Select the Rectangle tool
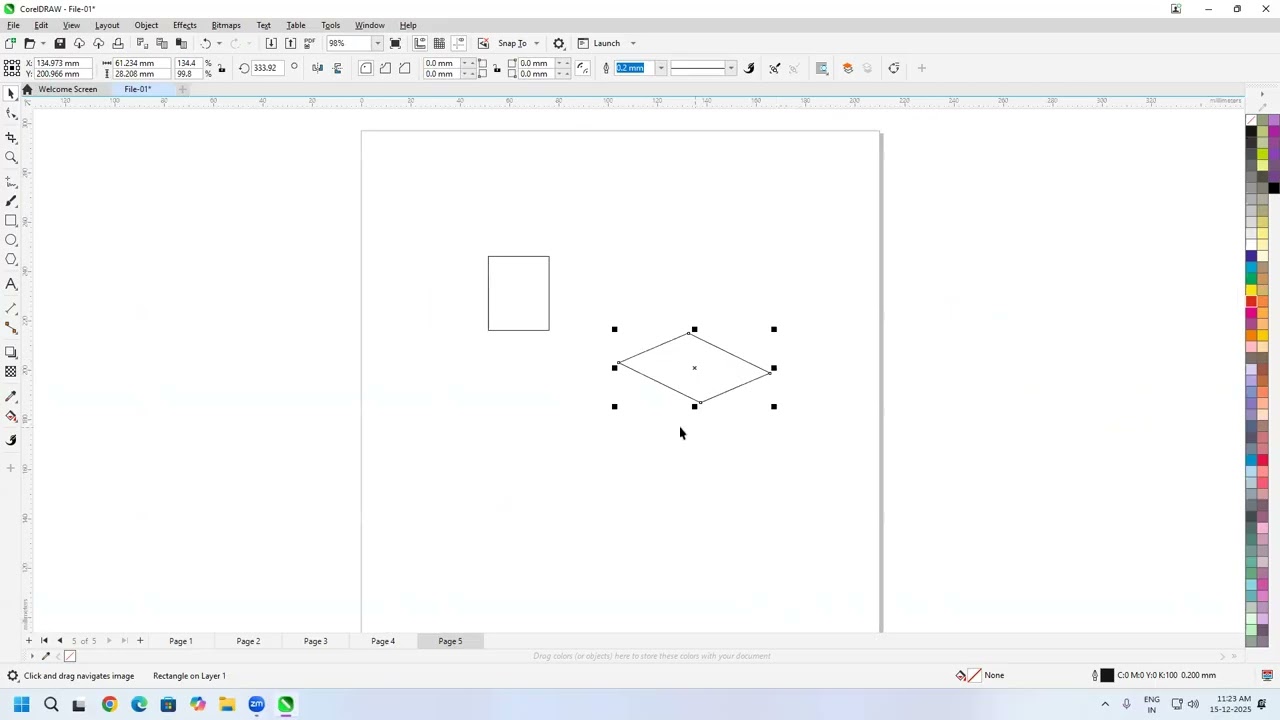The image size is (1280, 720). click(11, 221)
